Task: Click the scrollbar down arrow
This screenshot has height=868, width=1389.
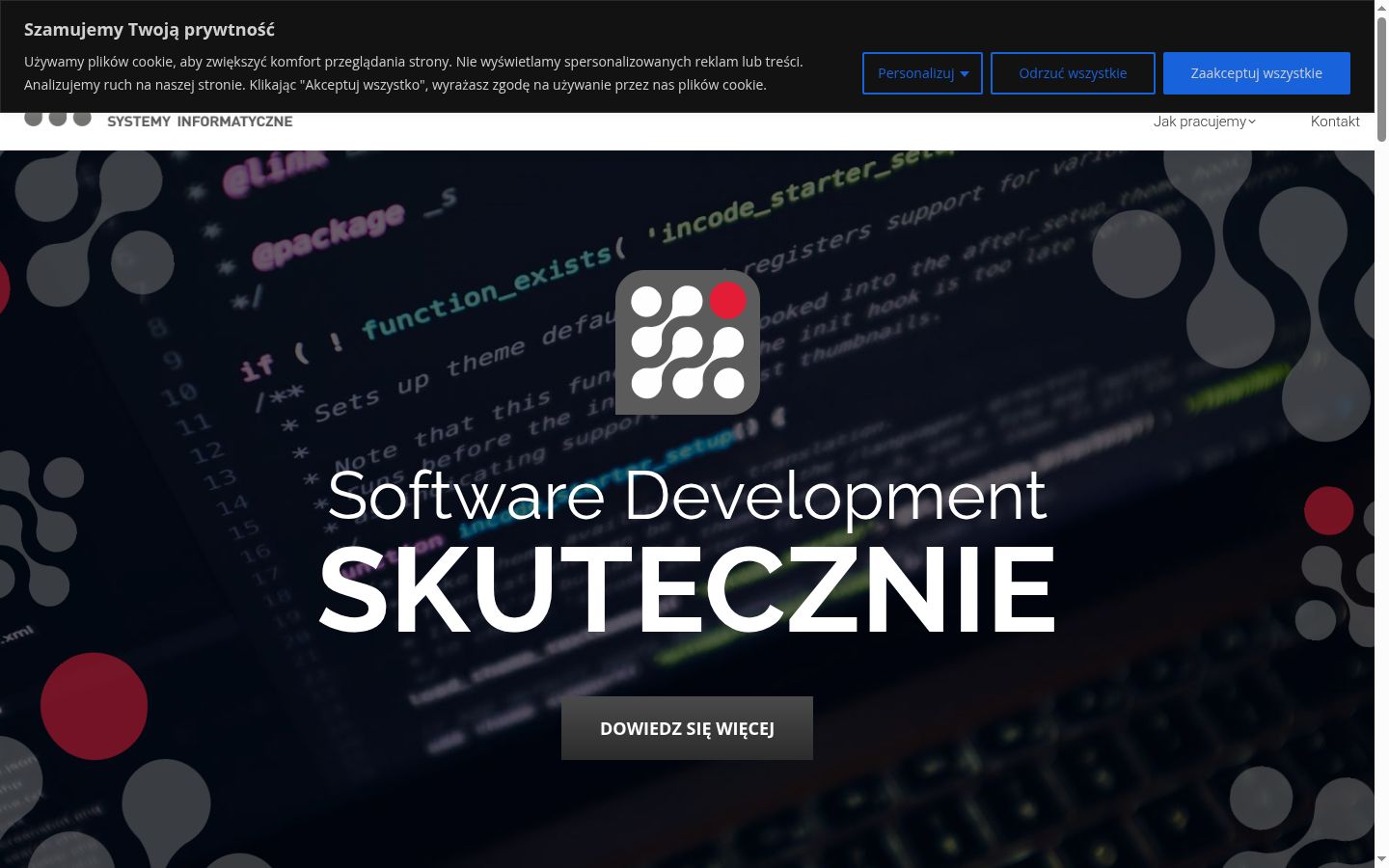Action: pyautogui.click(x=1381, y=858)
